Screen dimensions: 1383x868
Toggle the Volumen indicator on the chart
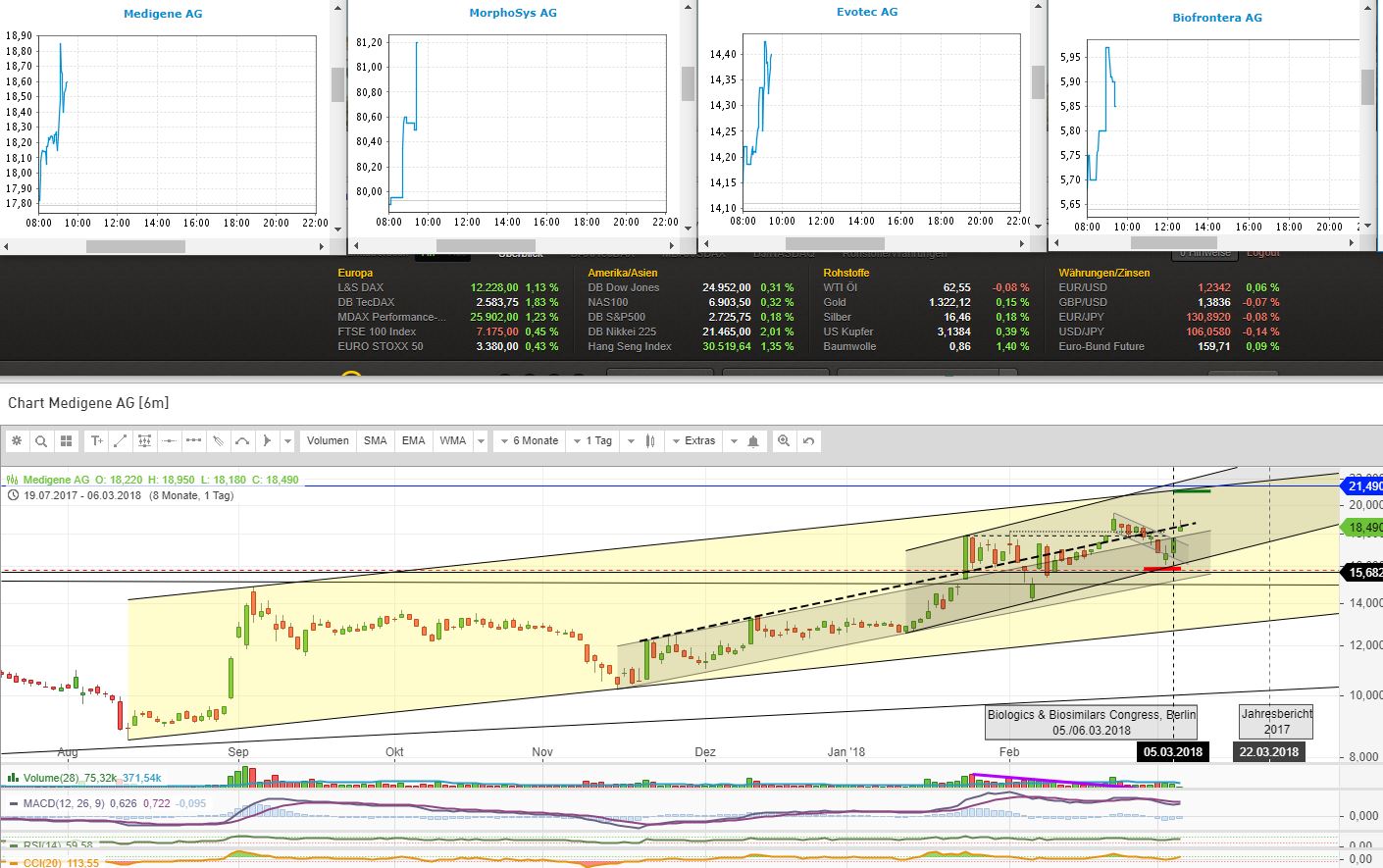[328, 440]
